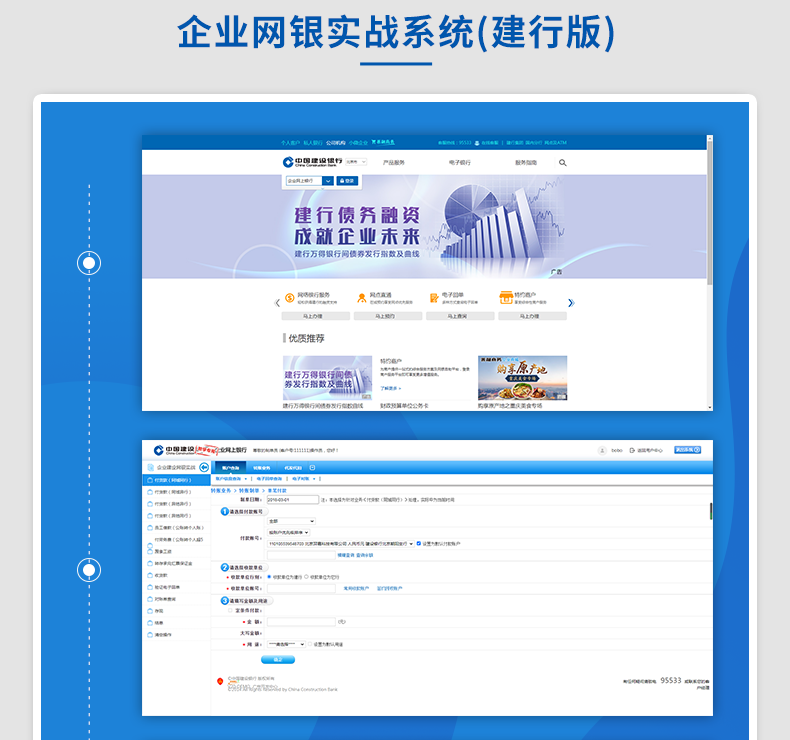Check the 设置为默认用途 checkbox
790x740 pixels.
click(x=310, y=644)
